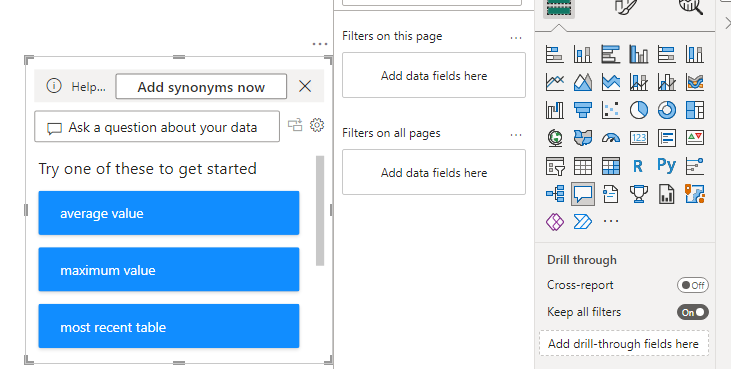Click Add synonyms now button
The image size is (731, 369).
coord(201,87)
